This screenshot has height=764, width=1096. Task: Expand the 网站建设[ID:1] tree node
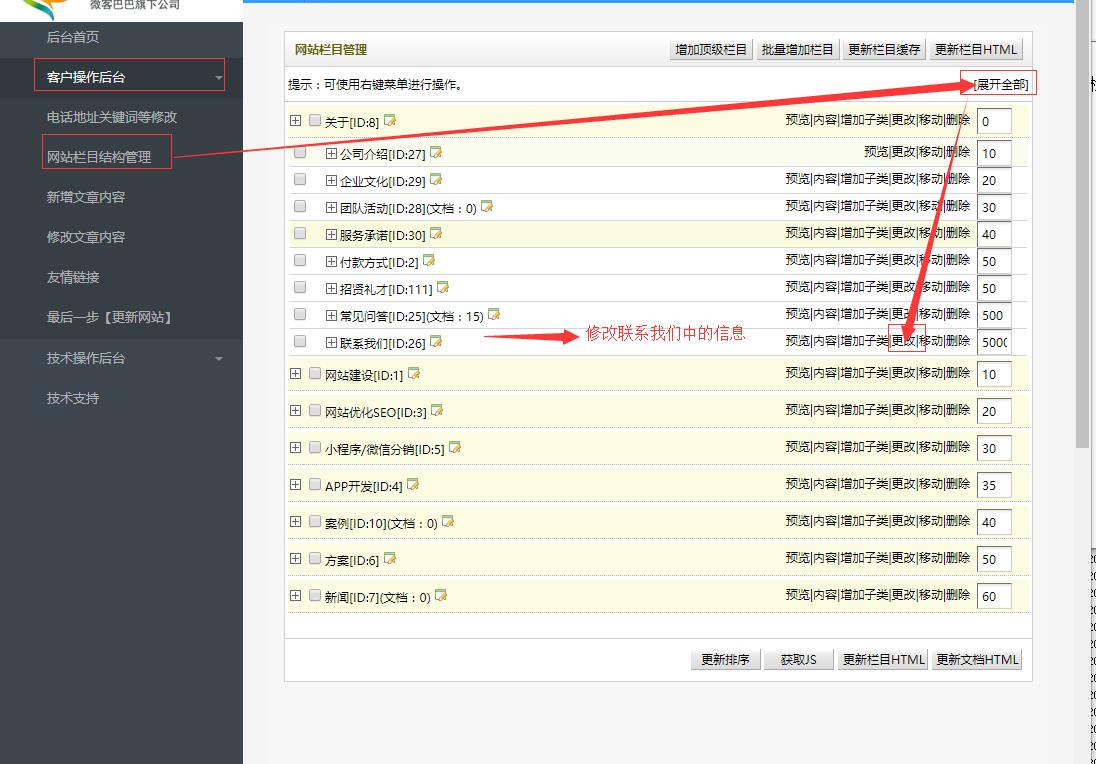point(295,374)
